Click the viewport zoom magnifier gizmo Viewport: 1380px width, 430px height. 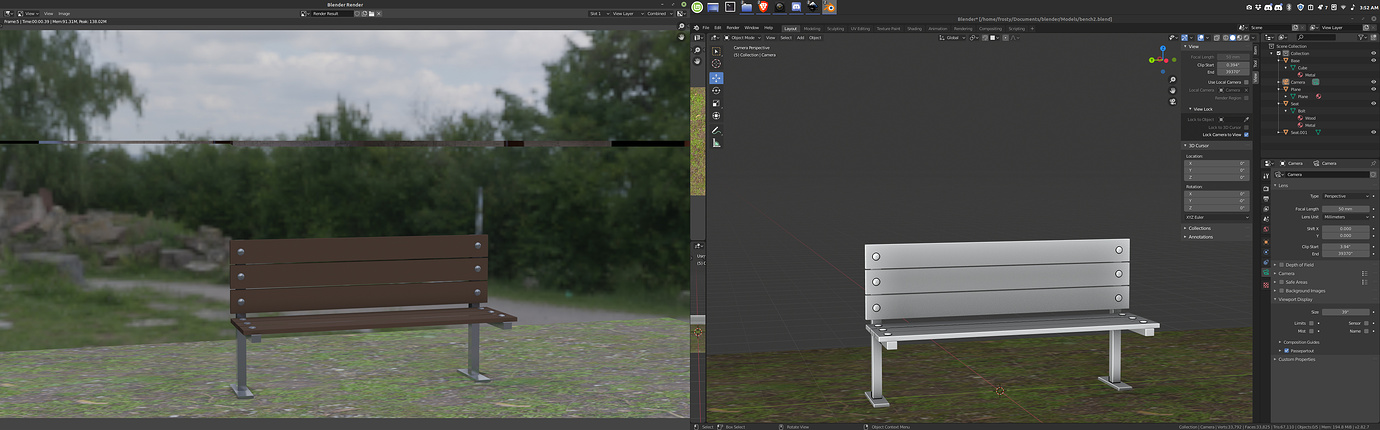[x=1172, y=80]
